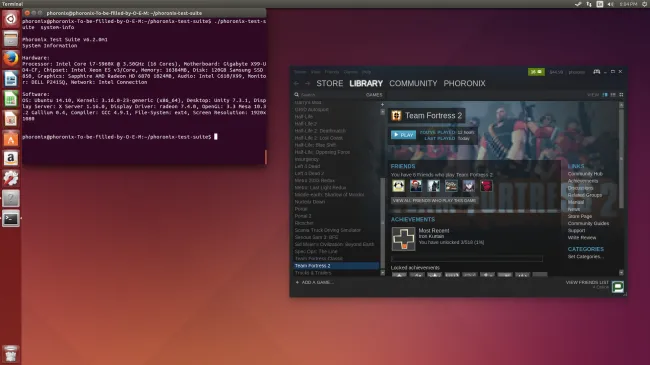Open the keyboard layout indicator in top panel
650x365 pixels.
click(600, 4)
